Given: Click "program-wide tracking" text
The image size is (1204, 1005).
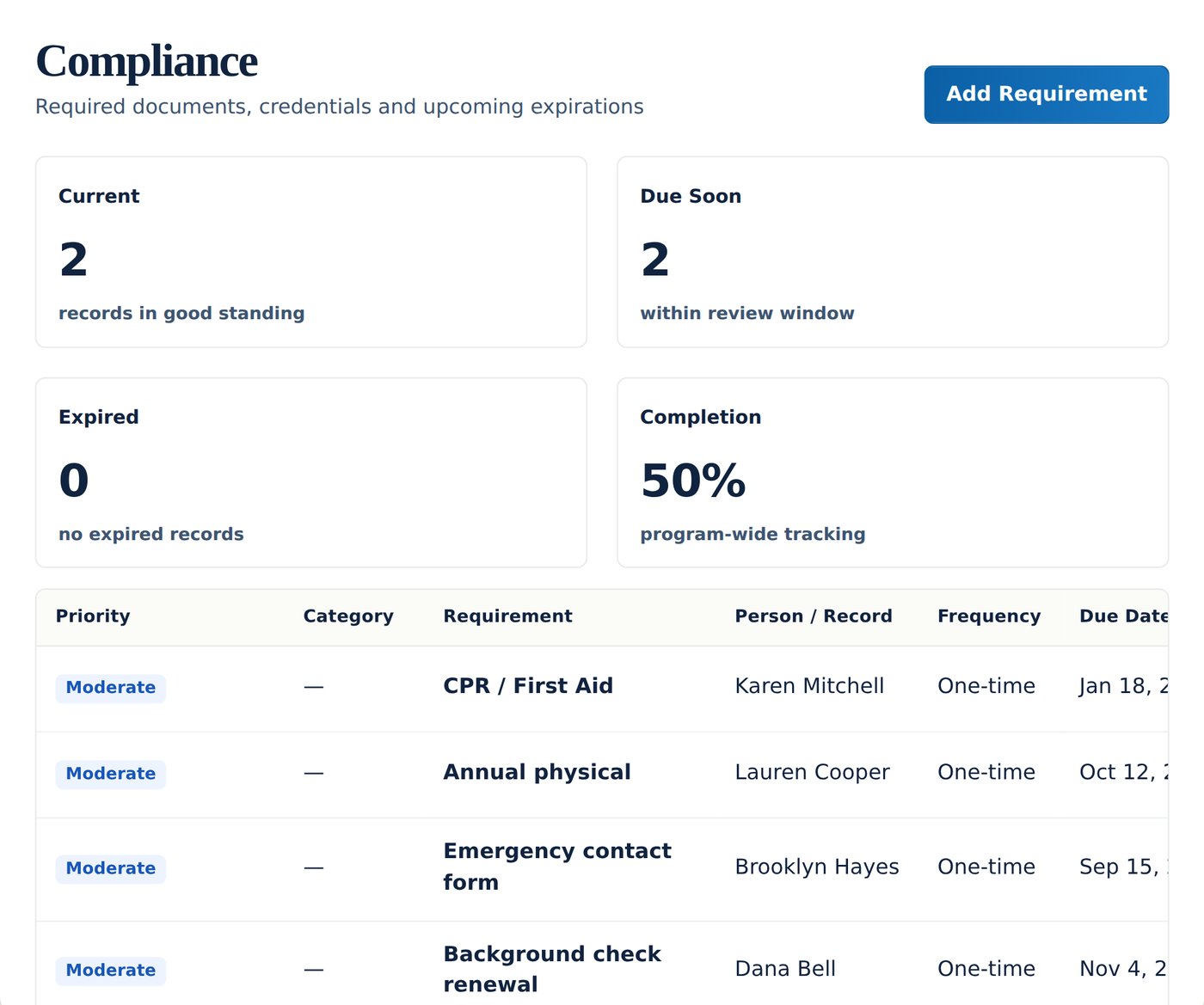Looking at the screenshot, I should click(752, 534).
